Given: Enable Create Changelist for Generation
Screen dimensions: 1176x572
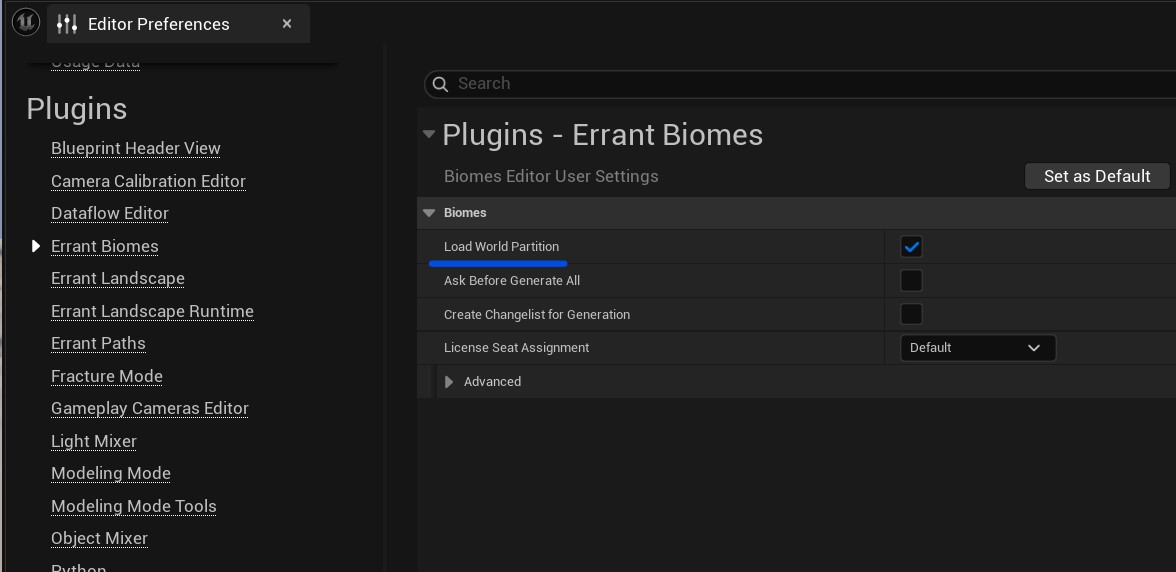Looking at the screenshot, I should (911, 315).
